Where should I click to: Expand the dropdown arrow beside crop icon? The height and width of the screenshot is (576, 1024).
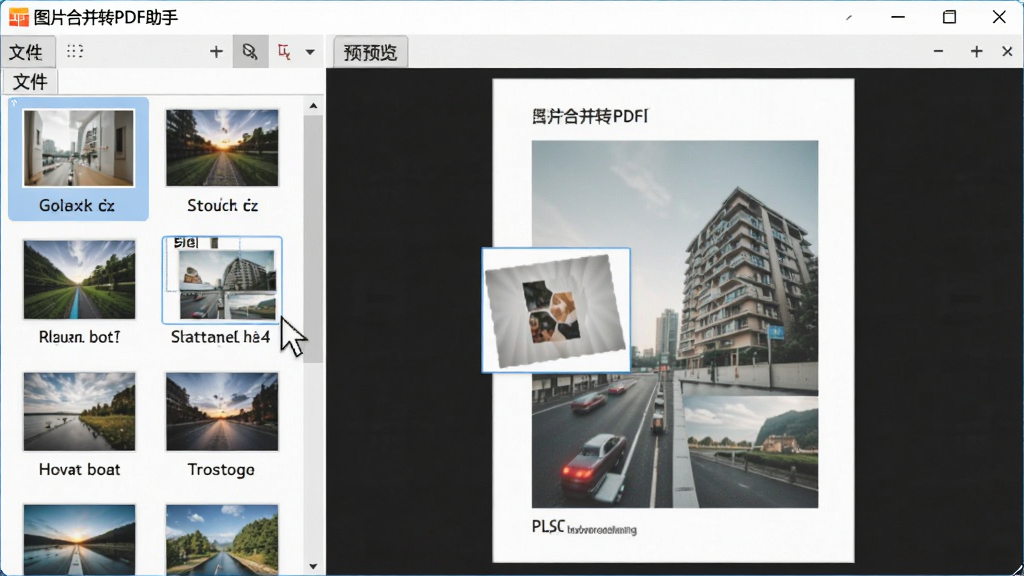[x=310, y=52]
